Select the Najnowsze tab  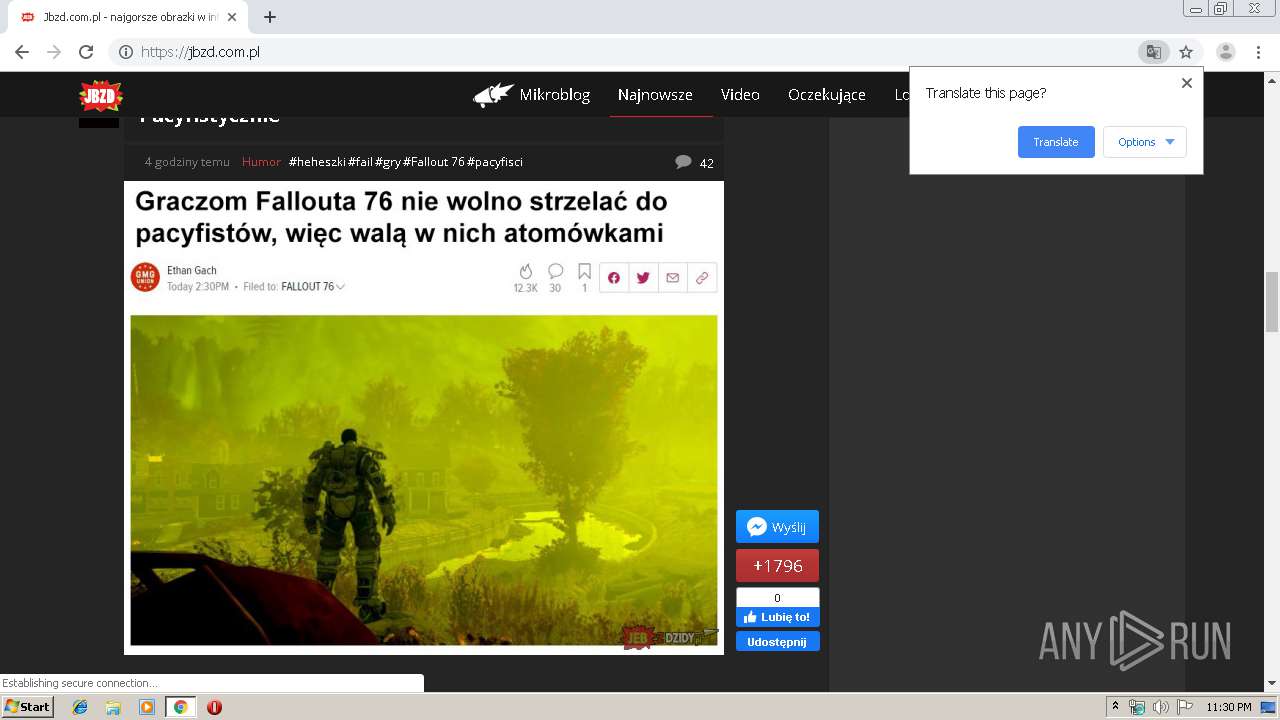coord(655,95)
